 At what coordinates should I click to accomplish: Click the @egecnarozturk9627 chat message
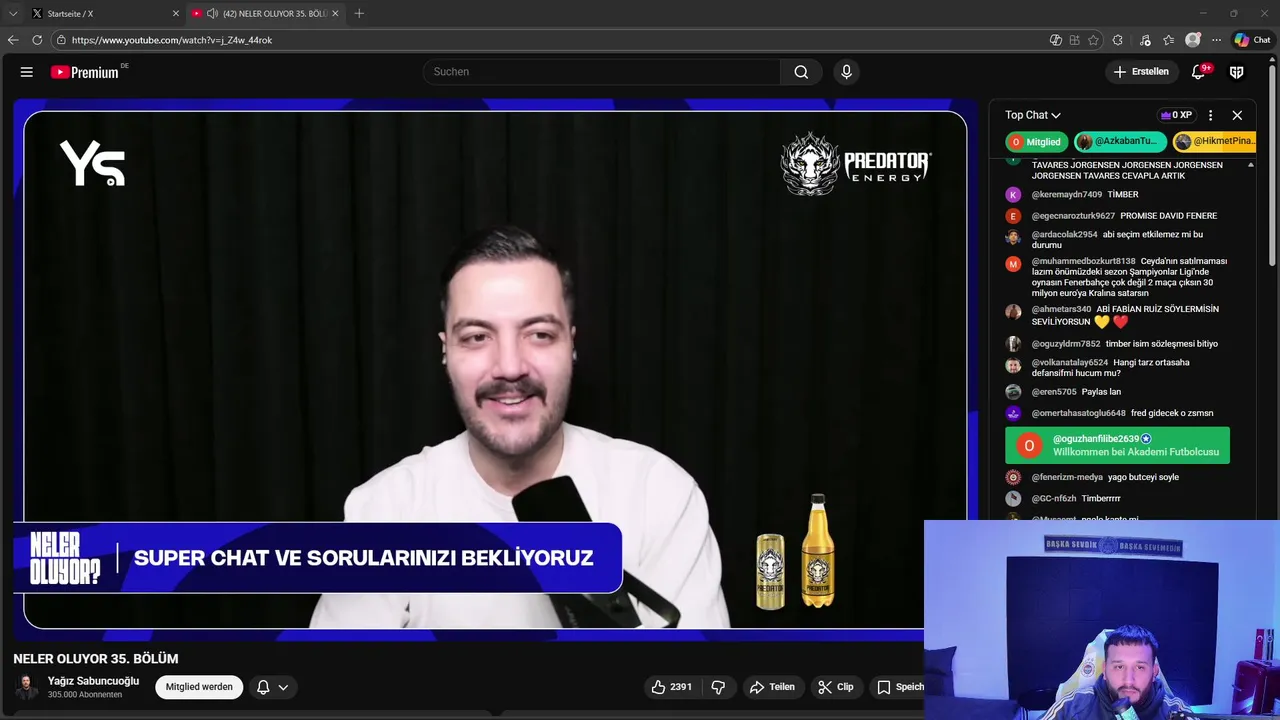point(1168,216)
